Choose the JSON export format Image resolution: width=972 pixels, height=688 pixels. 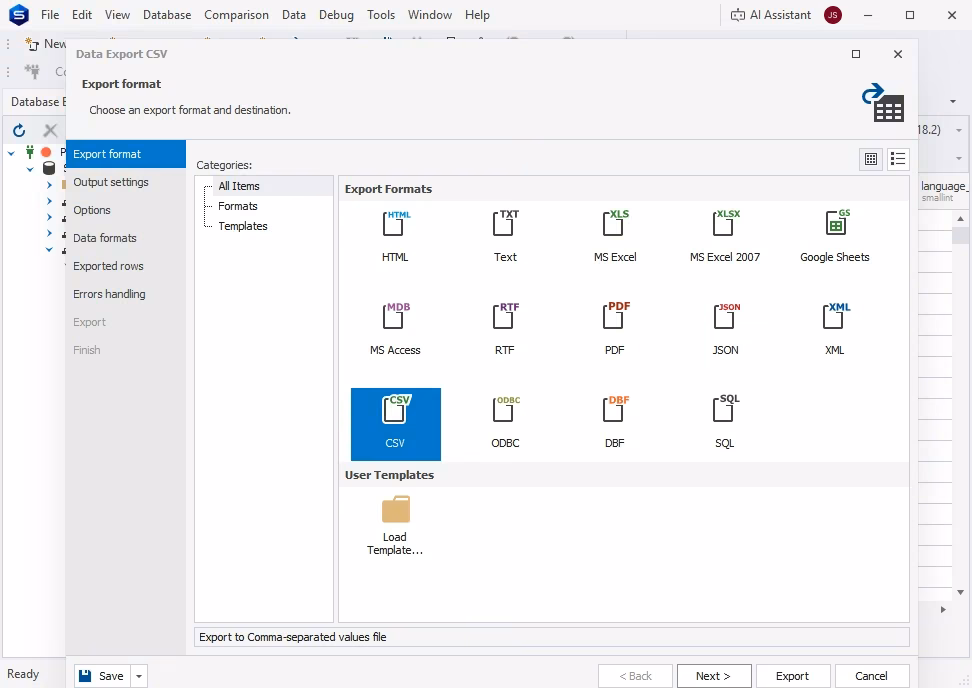[725, 330]
